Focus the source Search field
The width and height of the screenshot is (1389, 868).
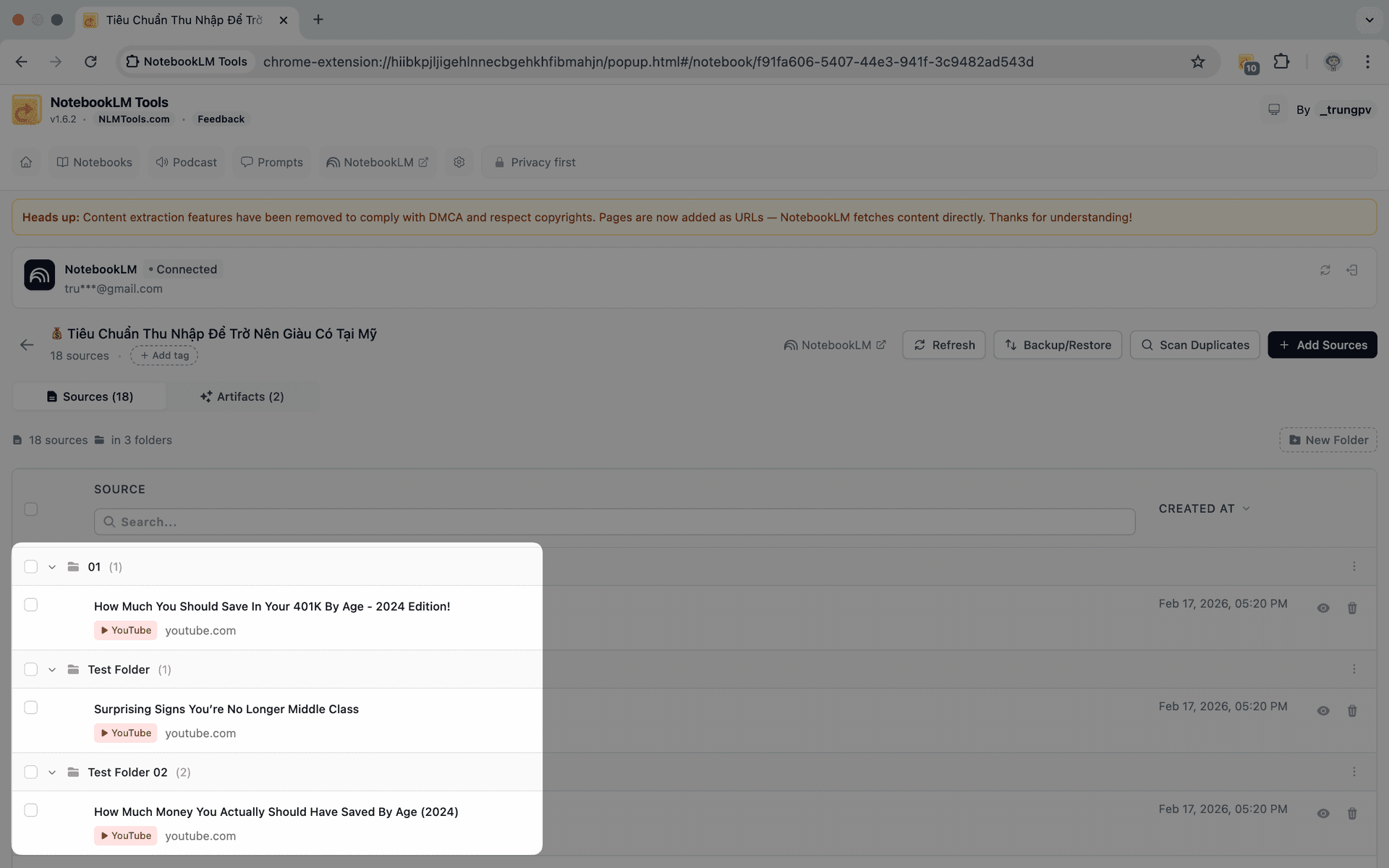click(x=613, y=522)
